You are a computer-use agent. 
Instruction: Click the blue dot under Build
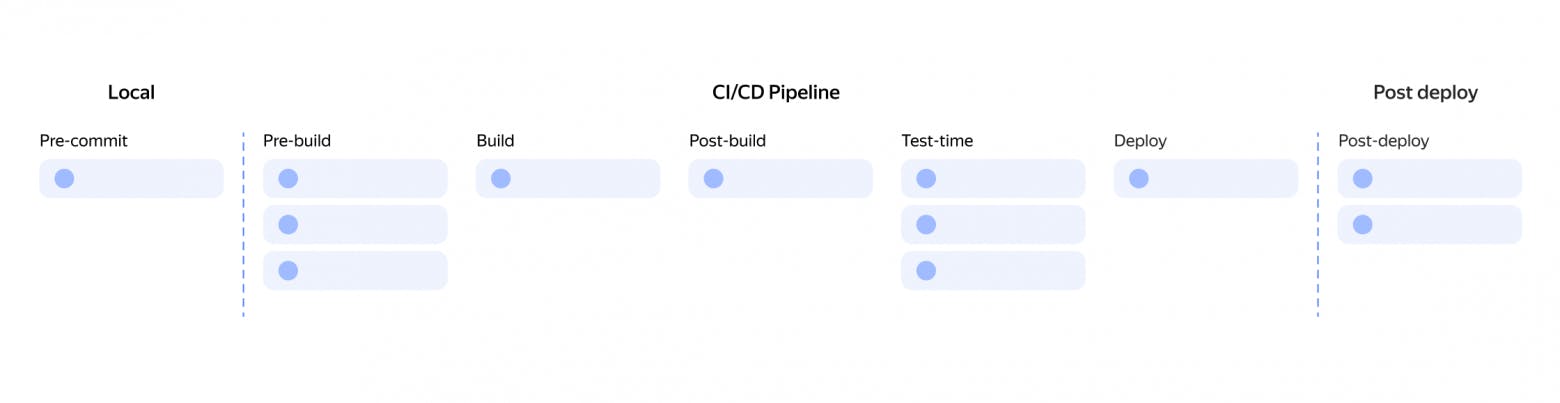pos(501,179)
